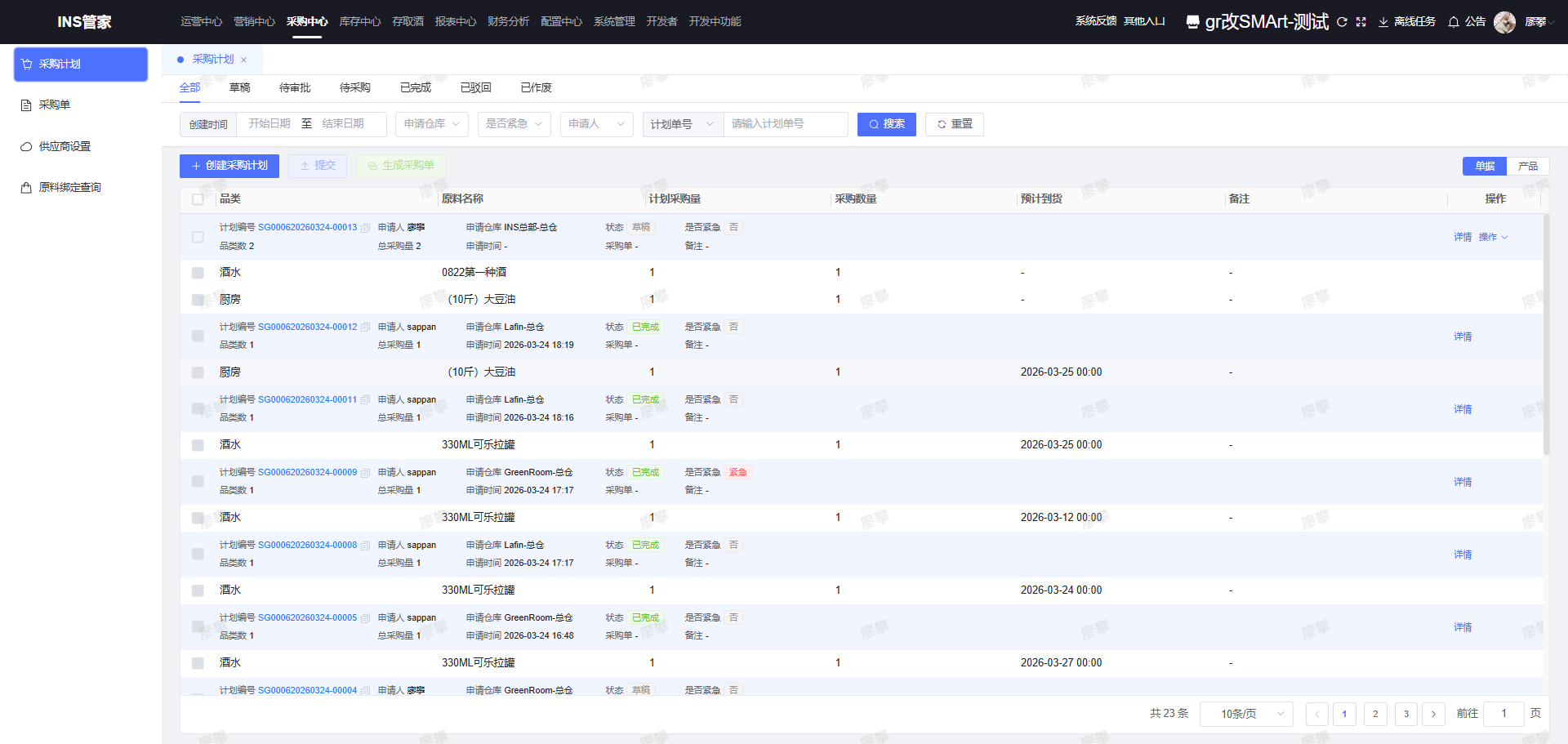Open 公告 notification bell

[x=1454, y=22]
